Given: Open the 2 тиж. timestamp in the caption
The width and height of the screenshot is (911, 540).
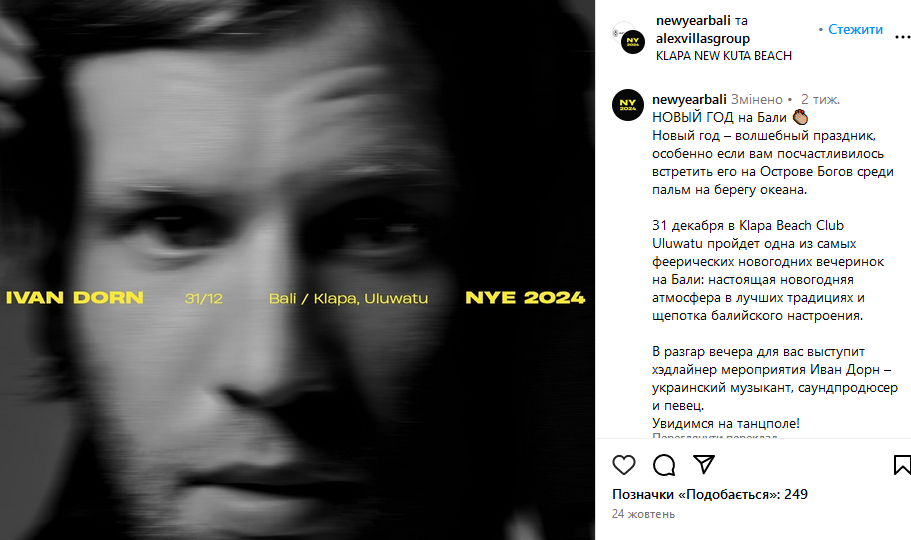Looking at the screenshot, I should coord(820,99).
